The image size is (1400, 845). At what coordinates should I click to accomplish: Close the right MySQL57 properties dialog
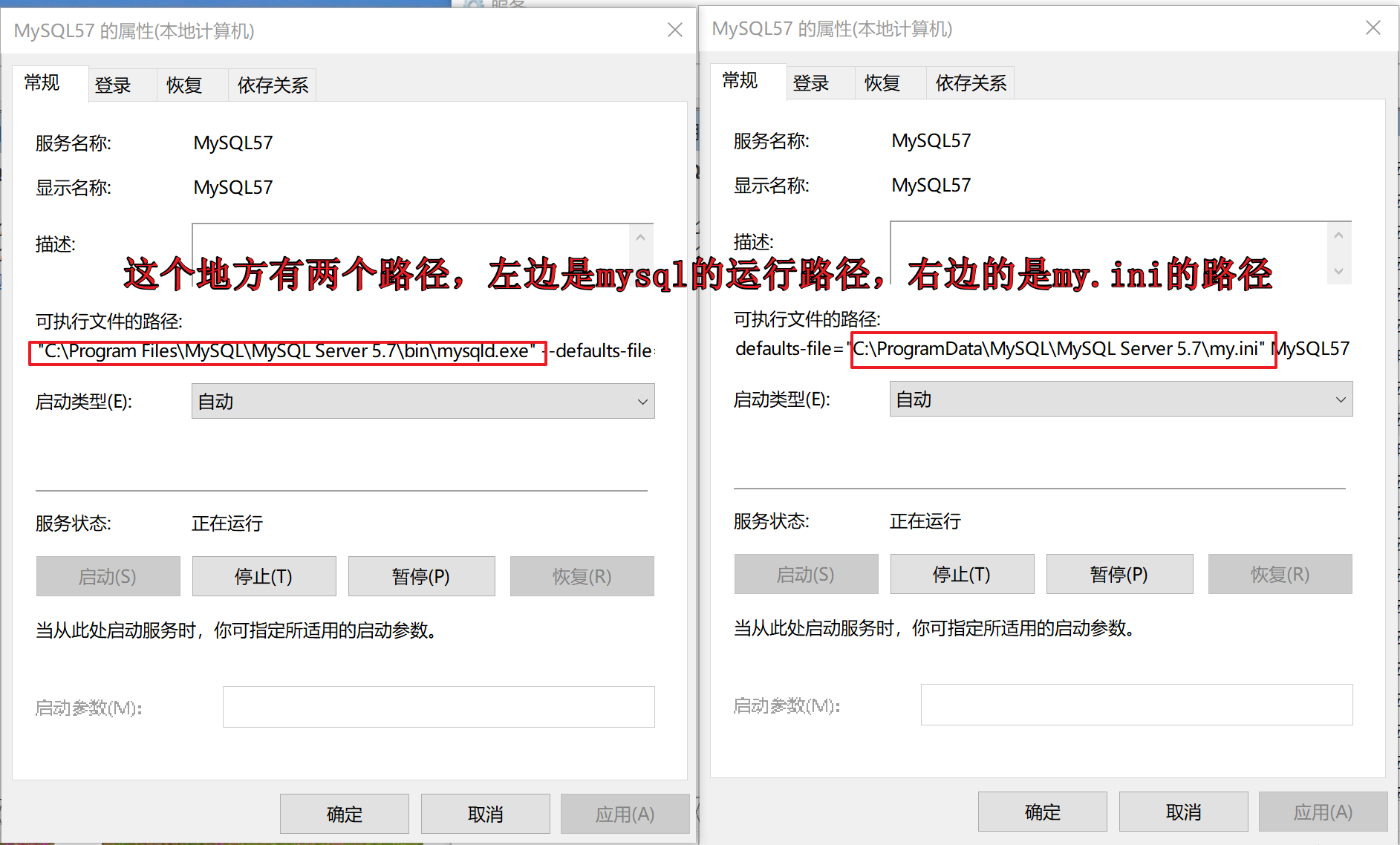[1373, 27]
